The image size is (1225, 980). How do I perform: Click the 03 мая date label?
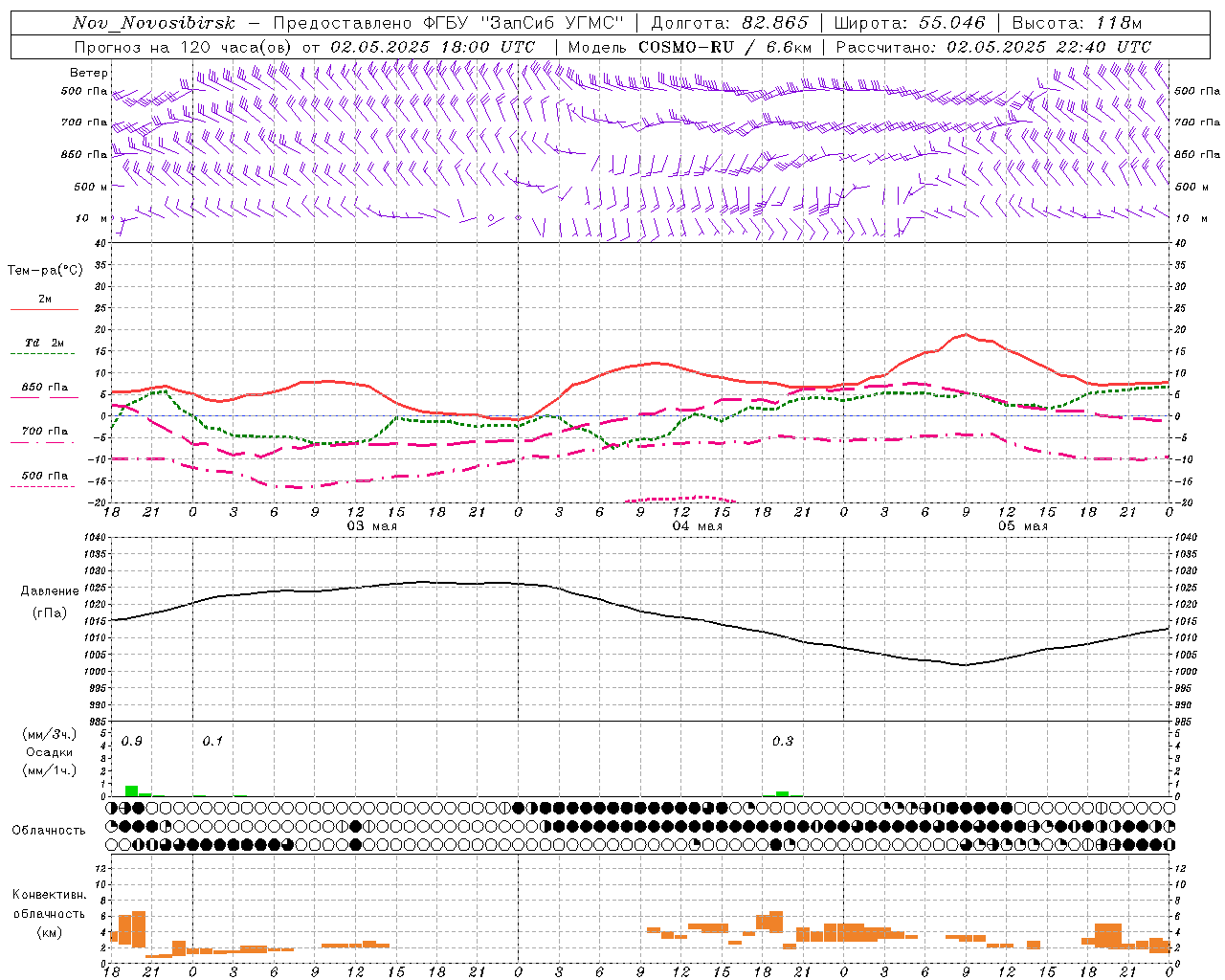pyautogui.click(x=371, y=526)
